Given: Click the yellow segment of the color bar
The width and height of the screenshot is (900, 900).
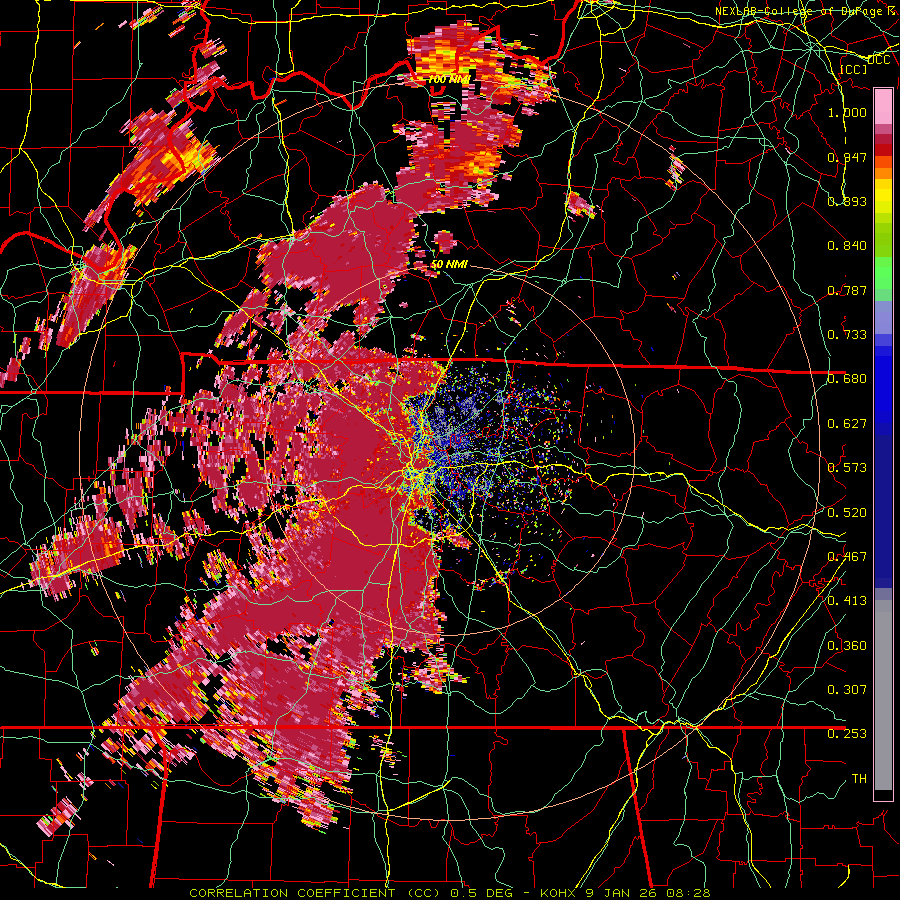Looking at the screenshot, I should tap(883, 195).
